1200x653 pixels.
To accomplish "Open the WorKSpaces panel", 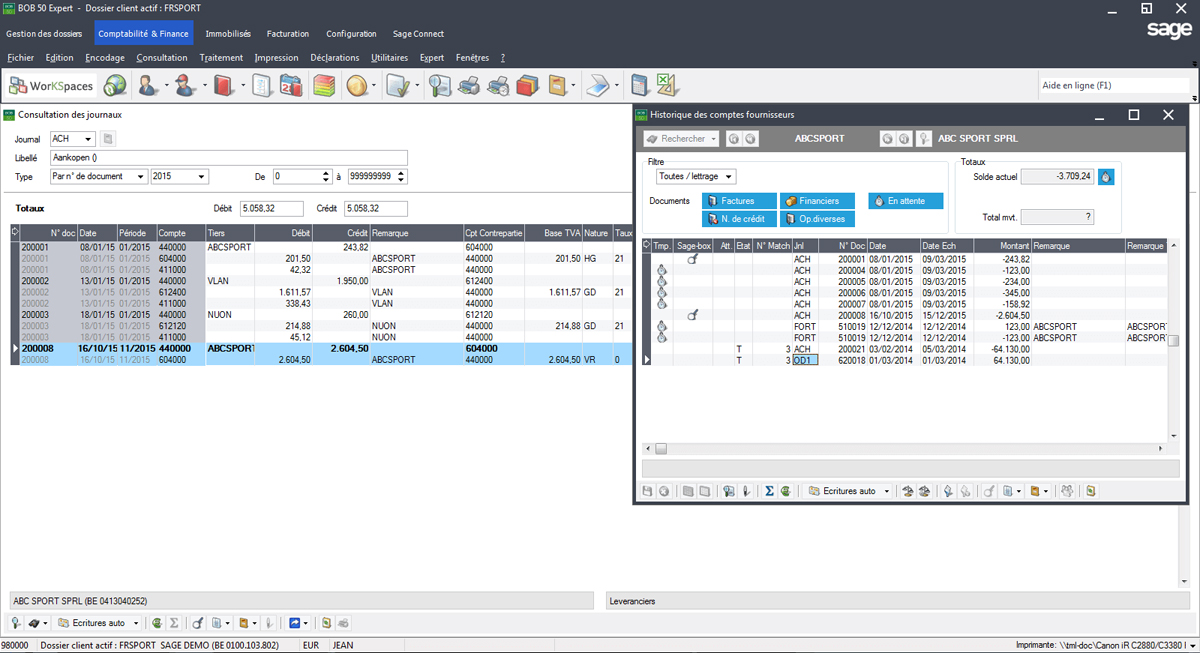I will coord(52,86).
